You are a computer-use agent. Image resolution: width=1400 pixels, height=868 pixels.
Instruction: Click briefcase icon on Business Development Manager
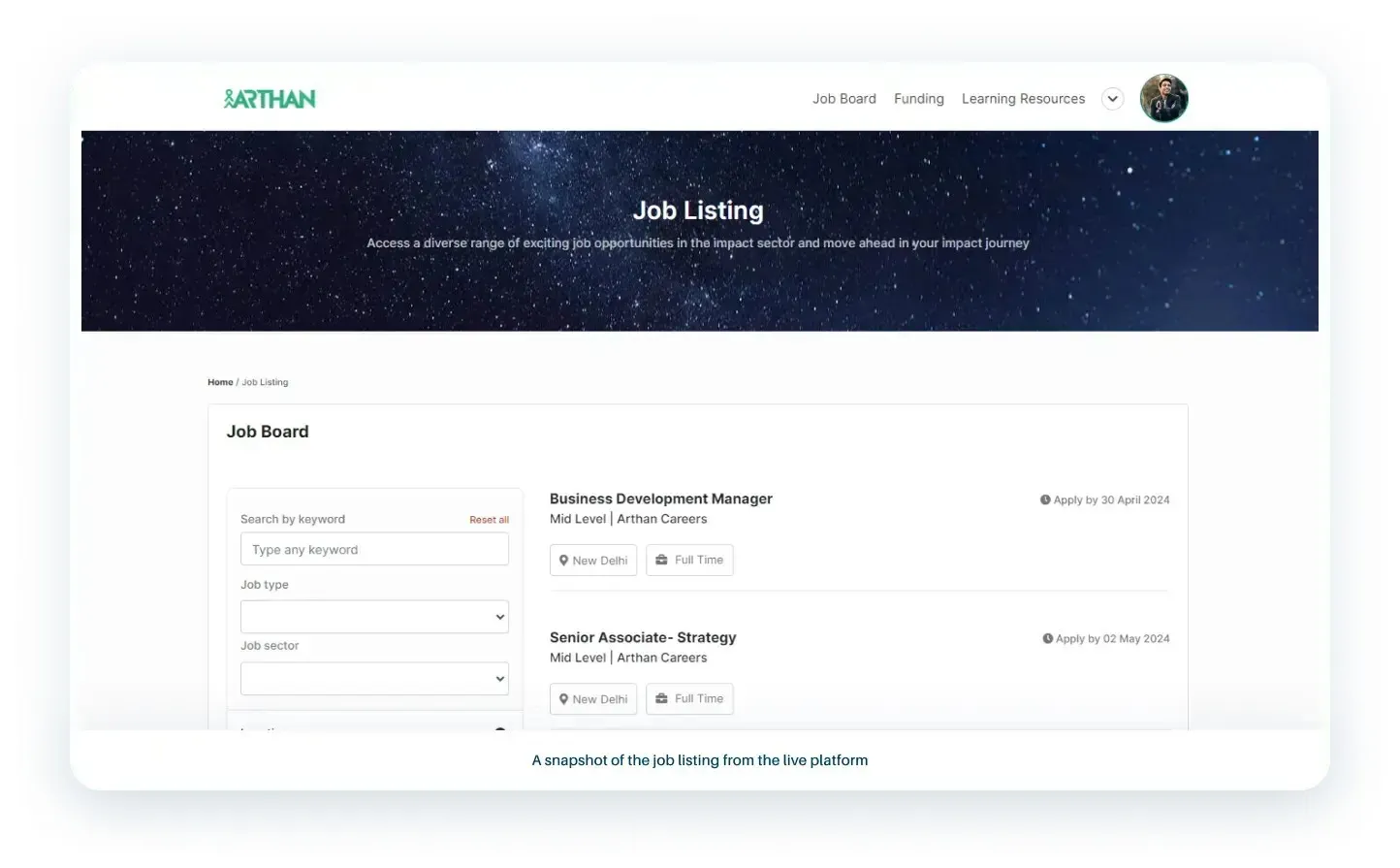click(661, 560)
